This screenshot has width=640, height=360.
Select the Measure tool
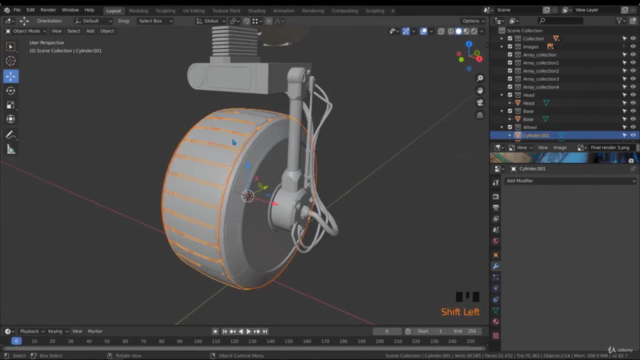[11, 149]
